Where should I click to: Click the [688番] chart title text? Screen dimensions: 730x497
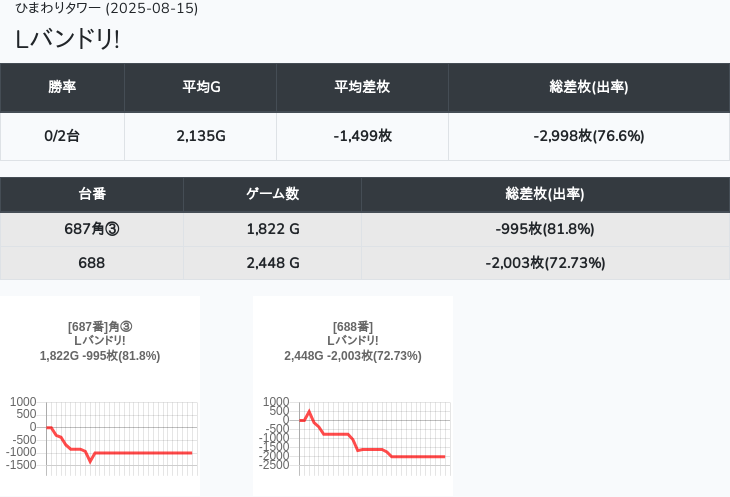[x=353, y=327]
